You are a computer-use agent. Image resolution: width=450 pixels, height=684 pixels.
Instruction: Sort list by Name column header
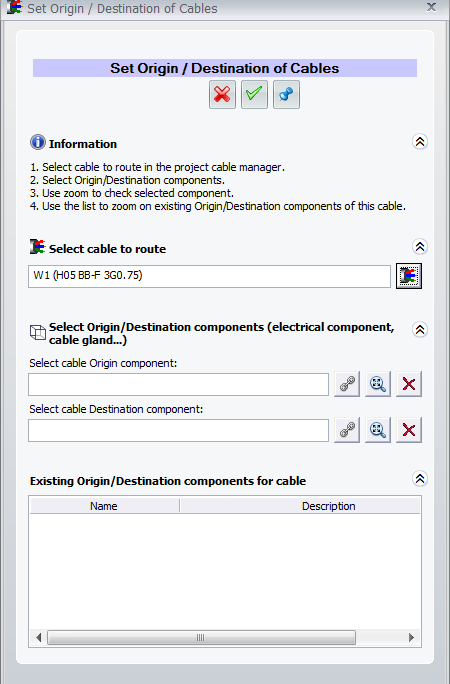pyautogui.click(x=104, y=506)
